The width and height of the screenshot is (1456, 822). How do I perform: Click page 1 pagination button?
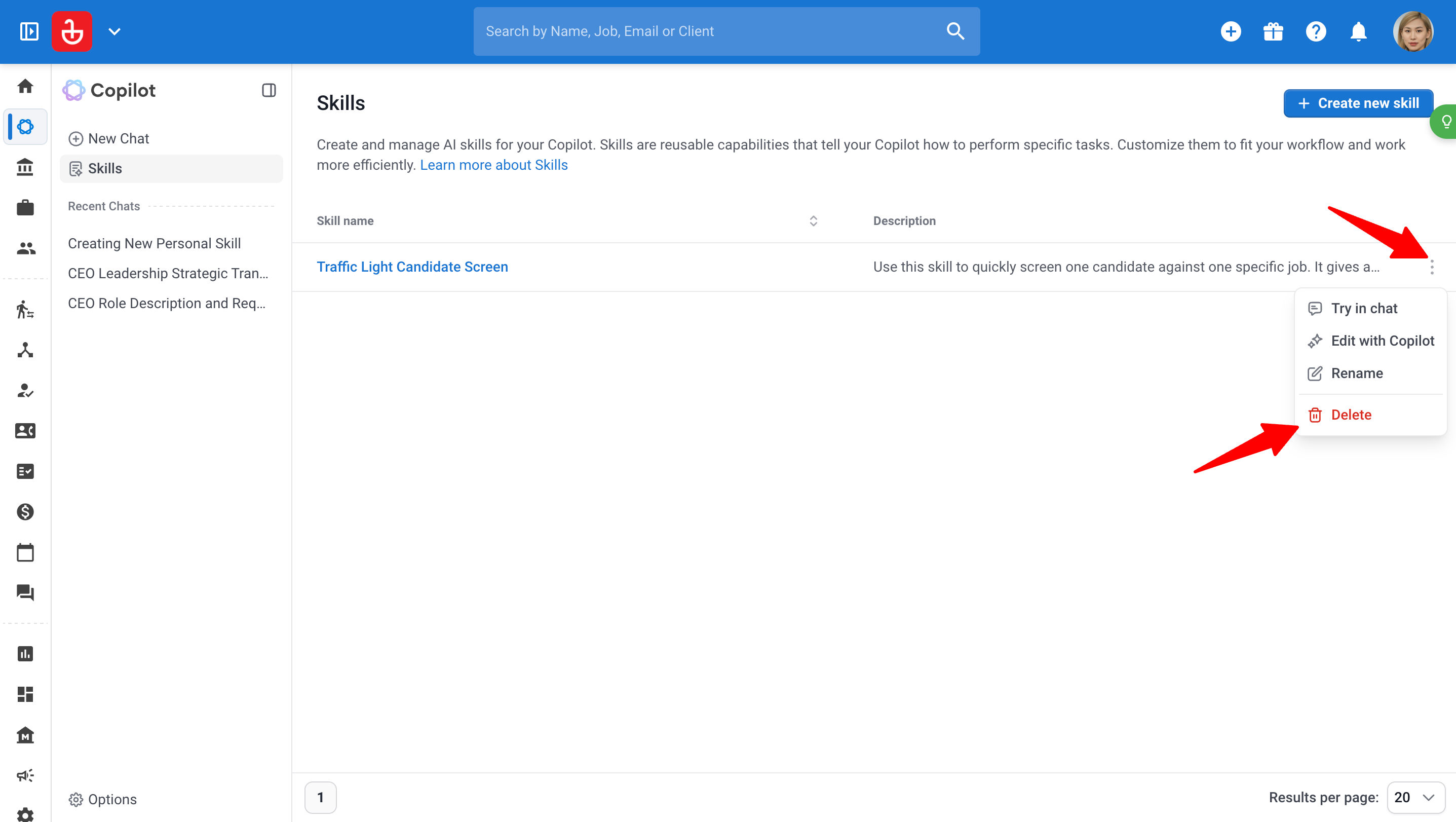point(321,798)
